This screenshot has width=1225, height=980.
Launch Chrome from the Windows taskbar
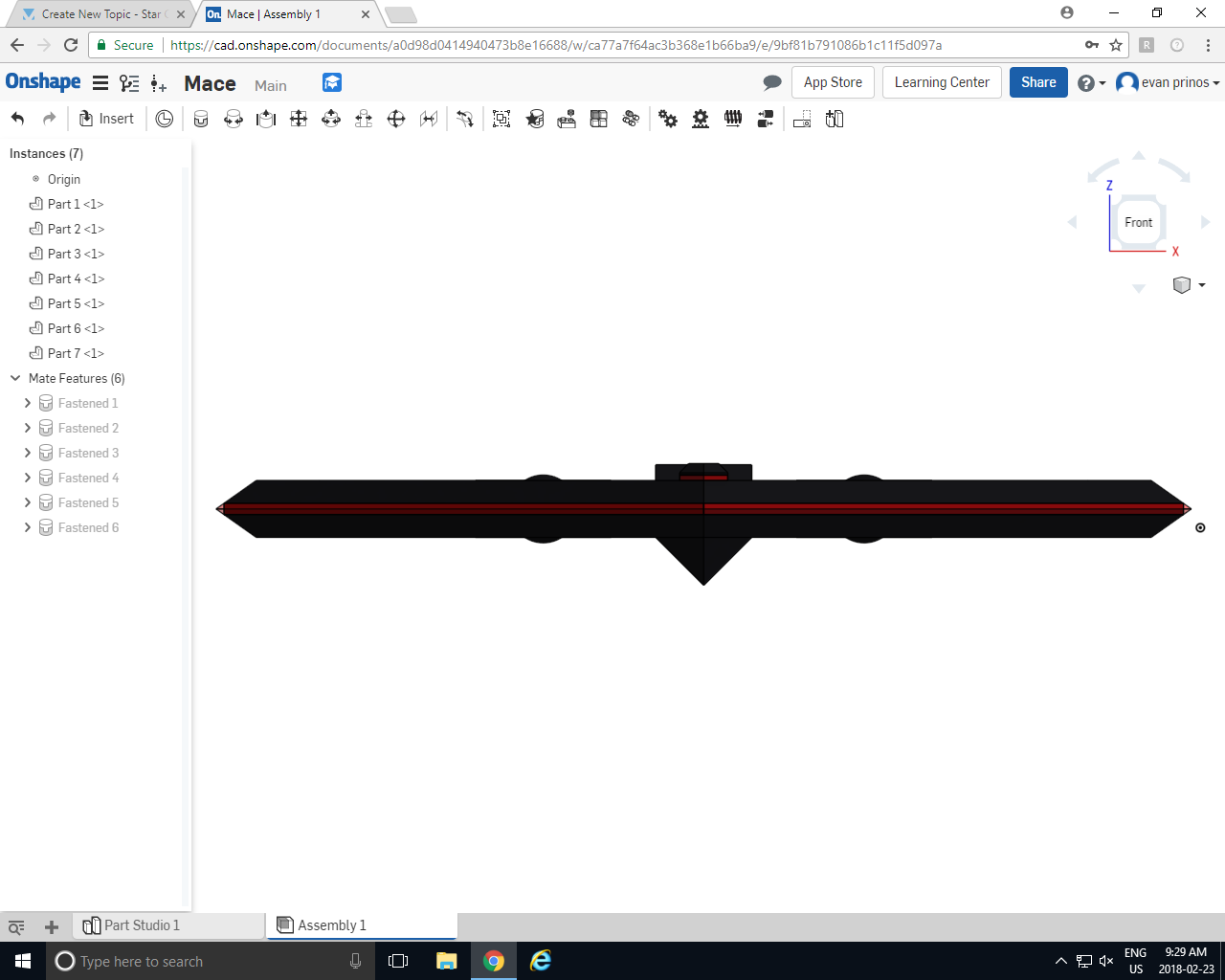coord(494,960)
